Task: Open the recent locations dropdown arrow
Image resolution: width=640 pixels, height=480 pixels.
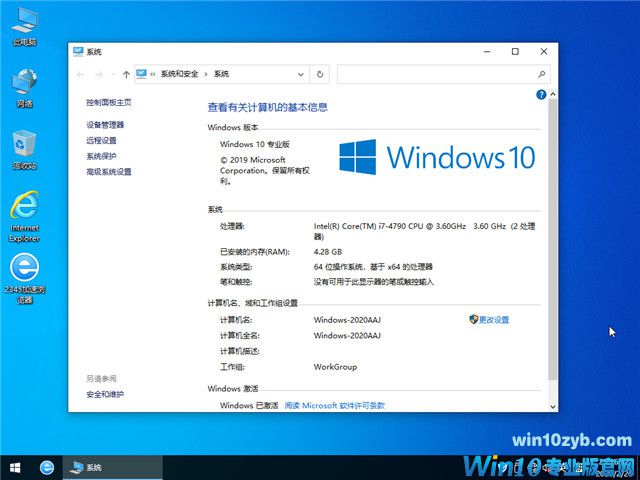Action: [112, 74]
